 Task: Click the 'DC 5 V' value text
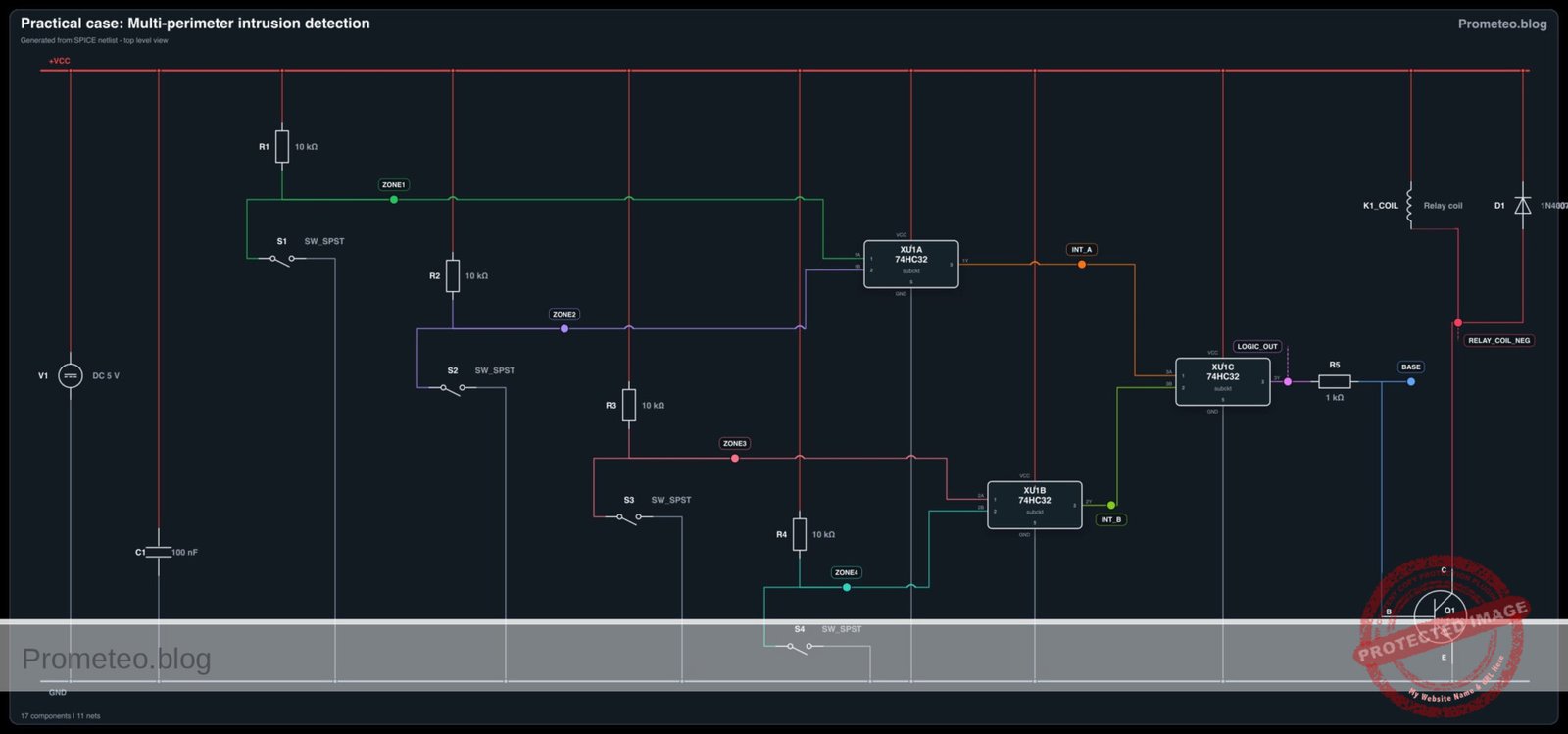coord(106,375)
